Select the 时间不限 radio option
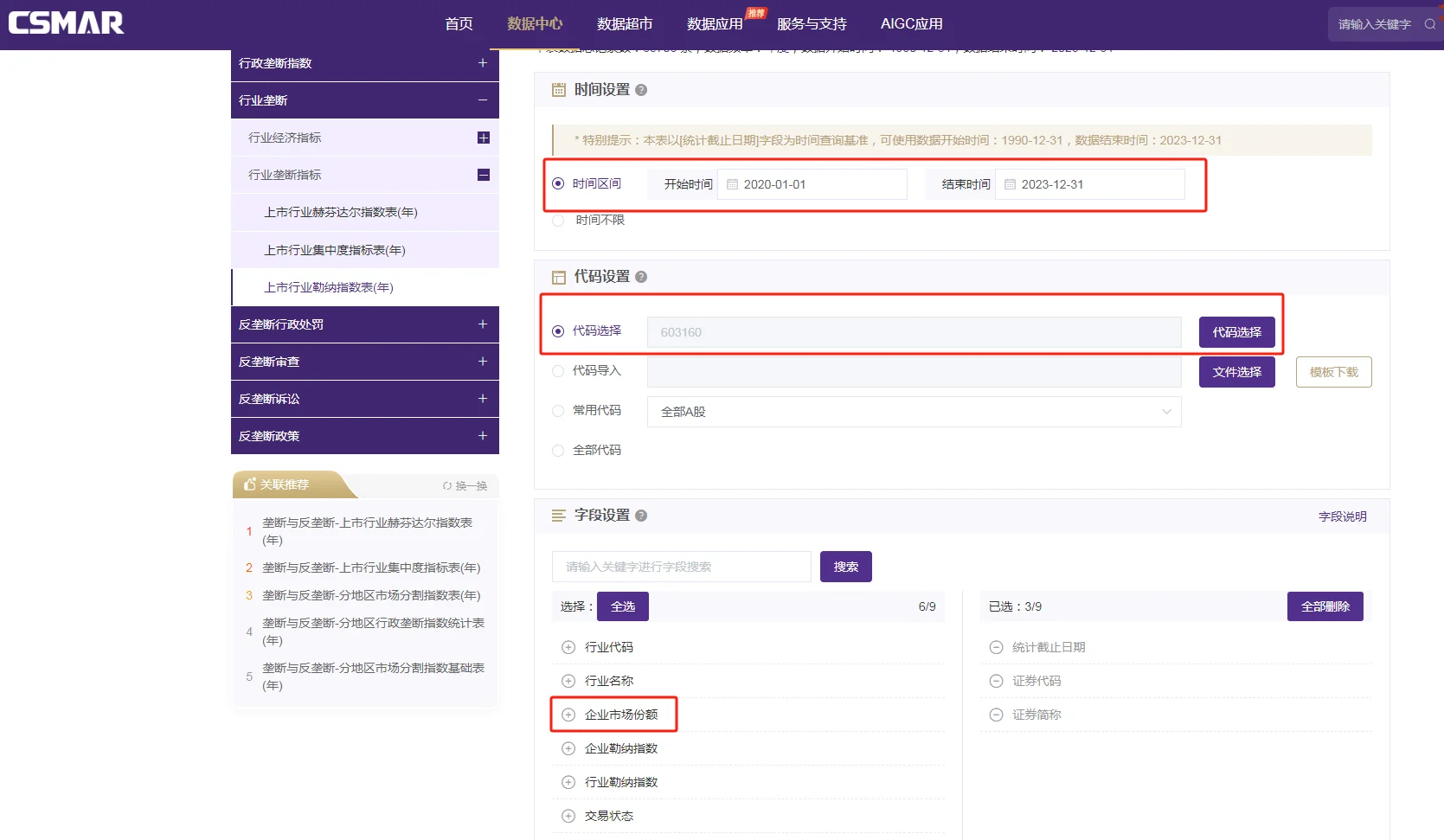The width and height of the screenshot is (1444, 840). pos(557,220)
